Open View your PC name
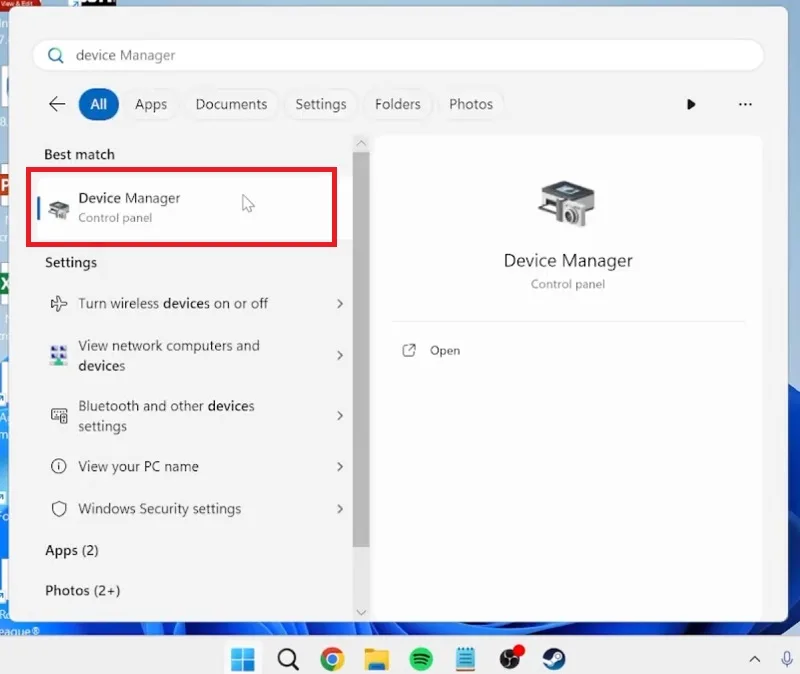Image resolution: width=800 pixels, height=674 pixels. pyautogui.click(x=194, y=466)
